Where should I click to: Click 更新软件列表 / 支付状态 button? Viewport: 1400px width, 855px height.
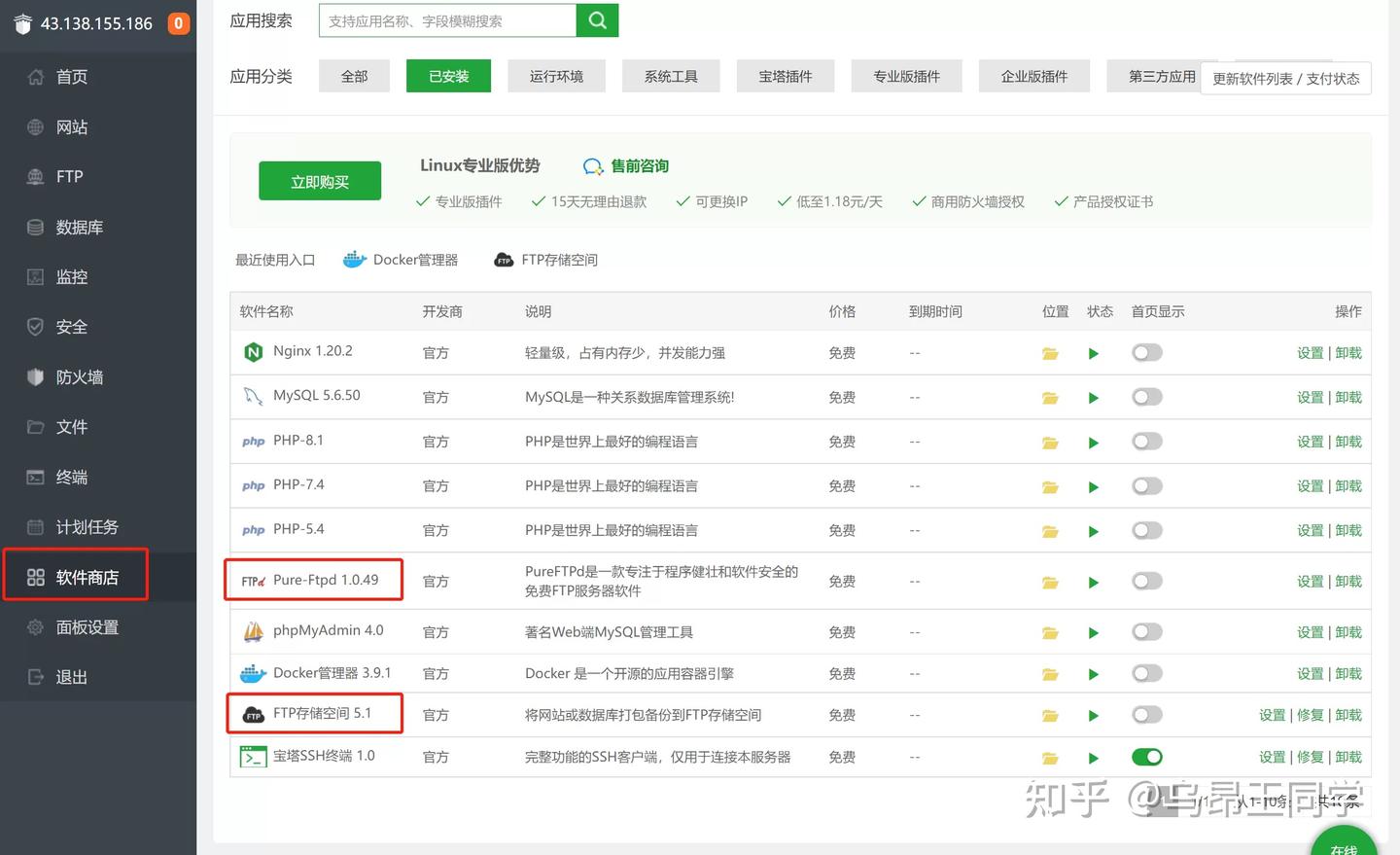tap(1285, 79)
